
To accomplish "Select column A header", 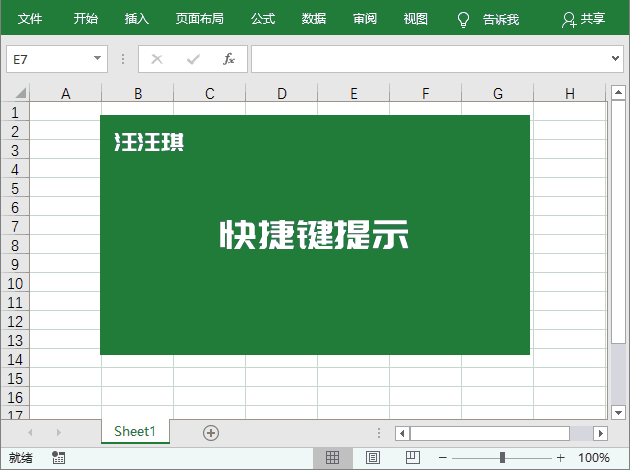I will coord(65,93).
